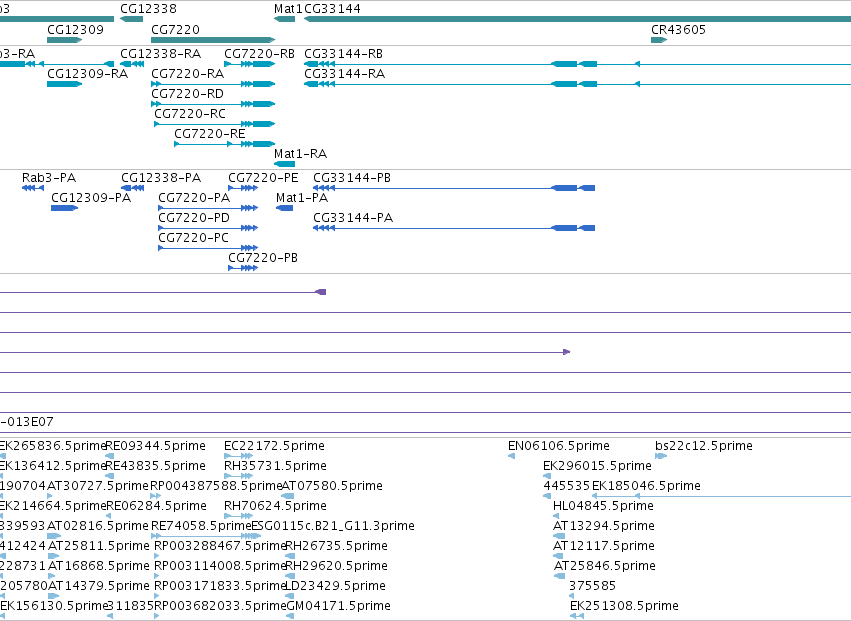
Task: Select transcript CG12309-RA label
Action: pos(88,73)
